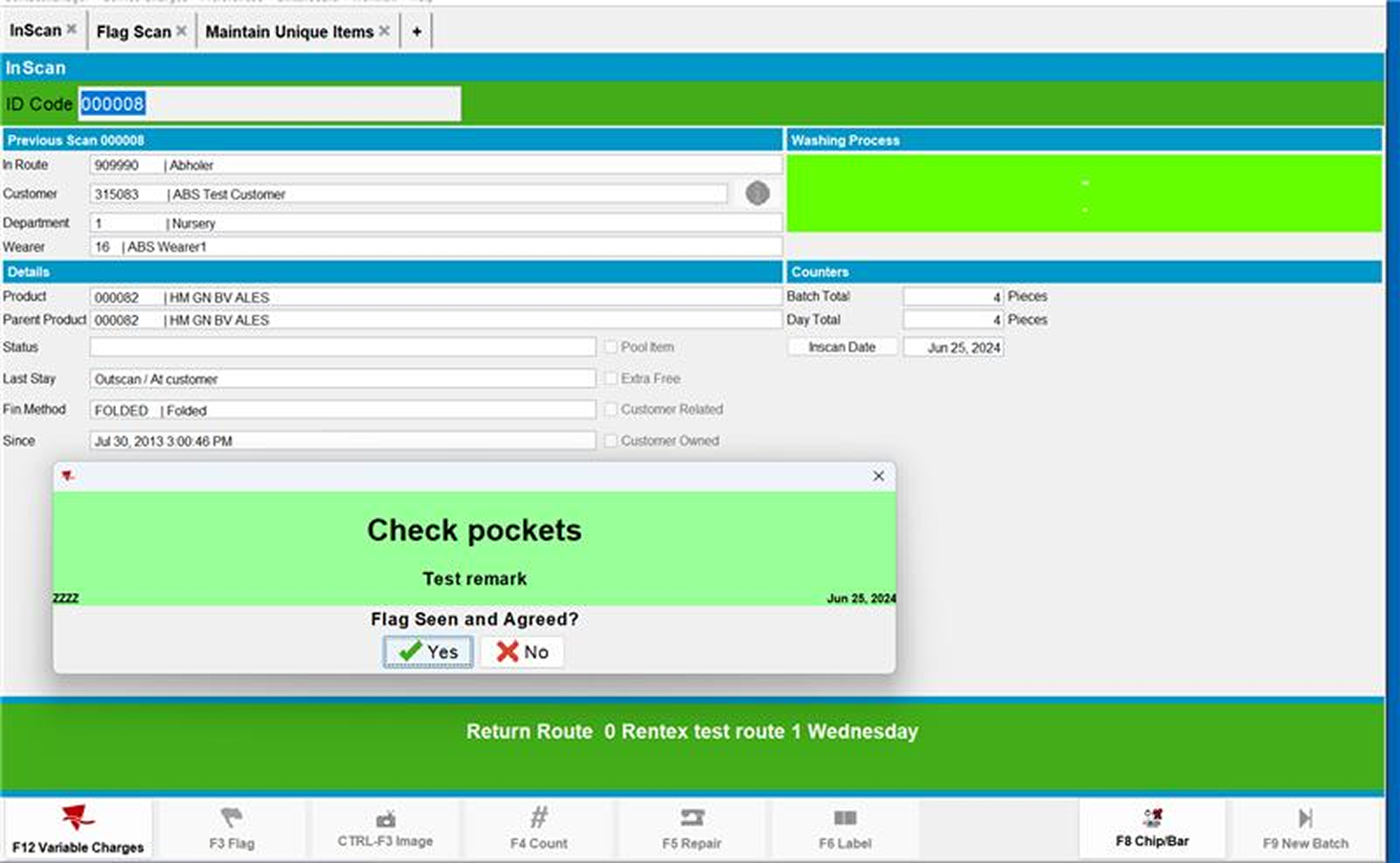Select the F4 Count hash icon
This screenshot has height=863, width=1400.
(539, 818)
